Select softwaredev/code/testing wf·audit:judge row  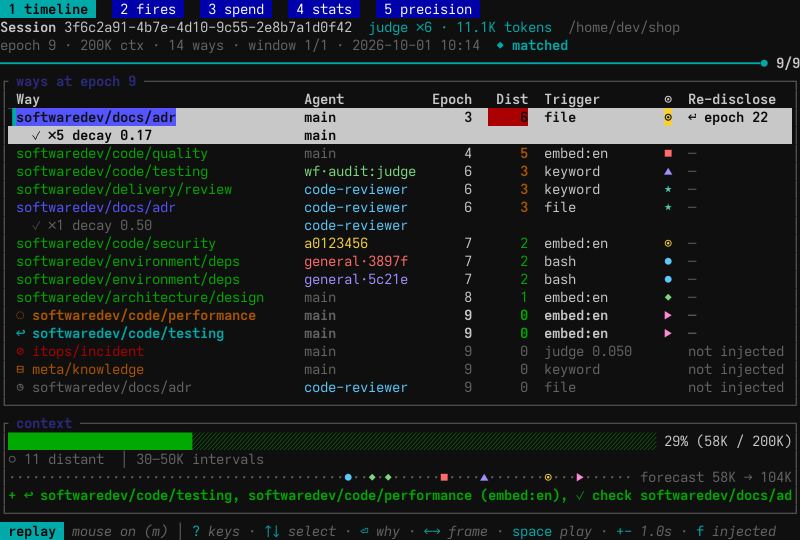tap(400, 171)
